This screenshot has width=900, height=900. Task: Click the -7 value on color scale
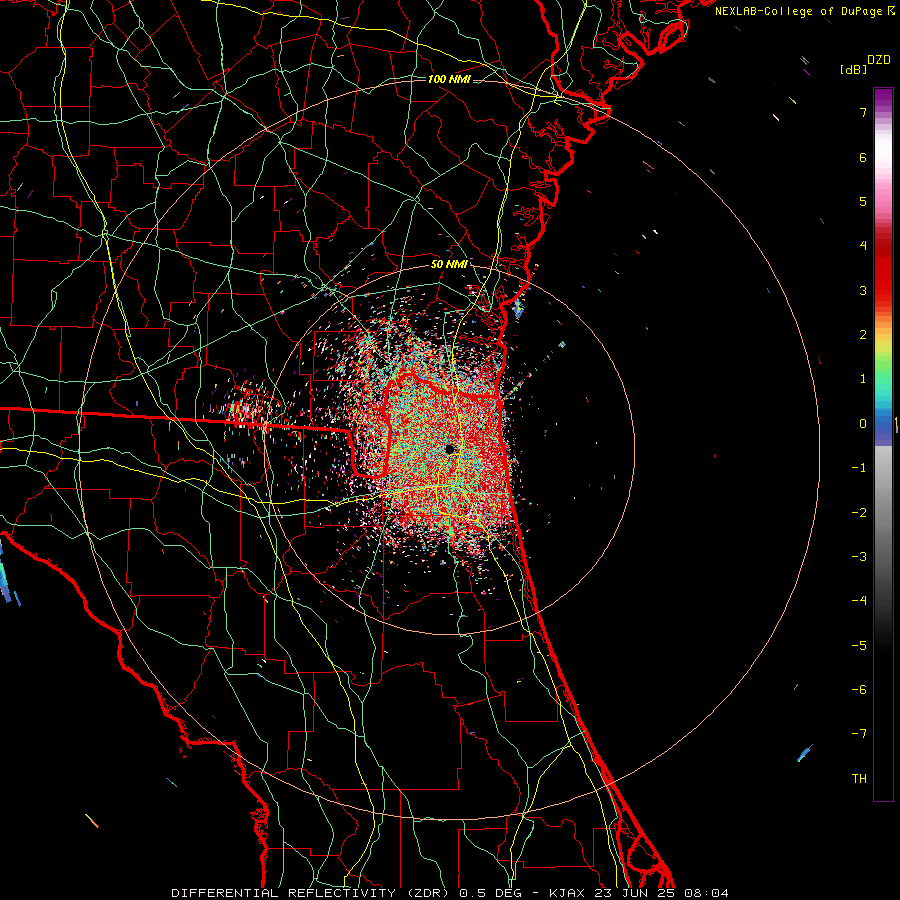[x=859, y=734]
